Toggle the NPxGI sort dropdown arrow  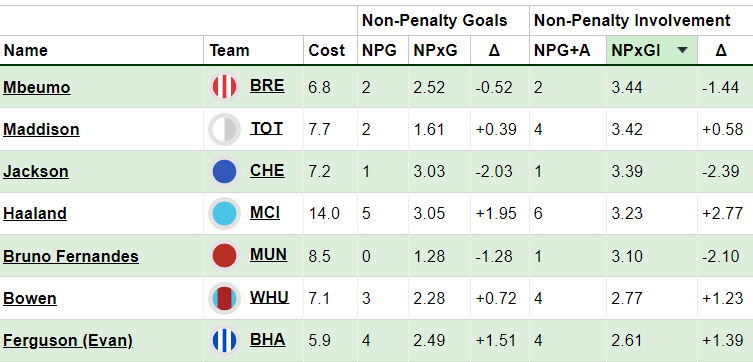click(x=683, y=50)
